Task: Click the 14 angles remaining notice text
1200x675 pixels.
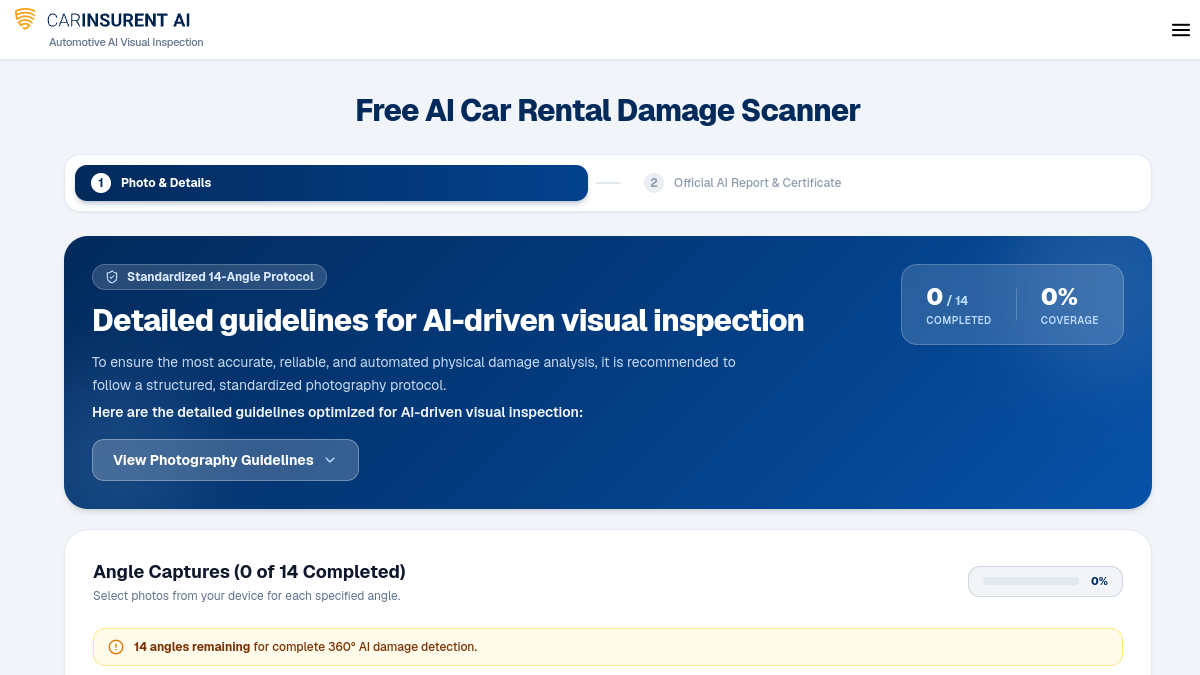Action: coord(305,647)
